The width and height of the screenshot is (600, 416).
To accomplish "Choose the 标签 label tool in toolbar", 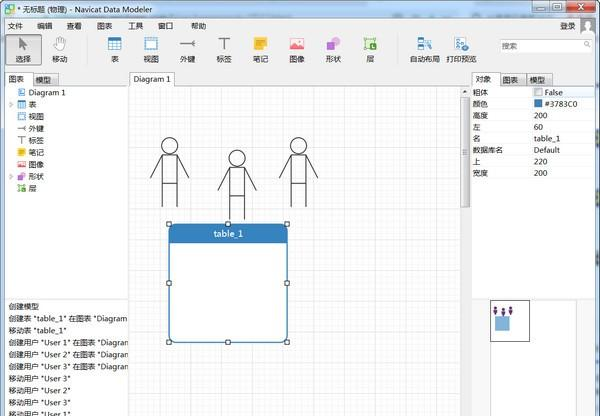I will (224, 50).
